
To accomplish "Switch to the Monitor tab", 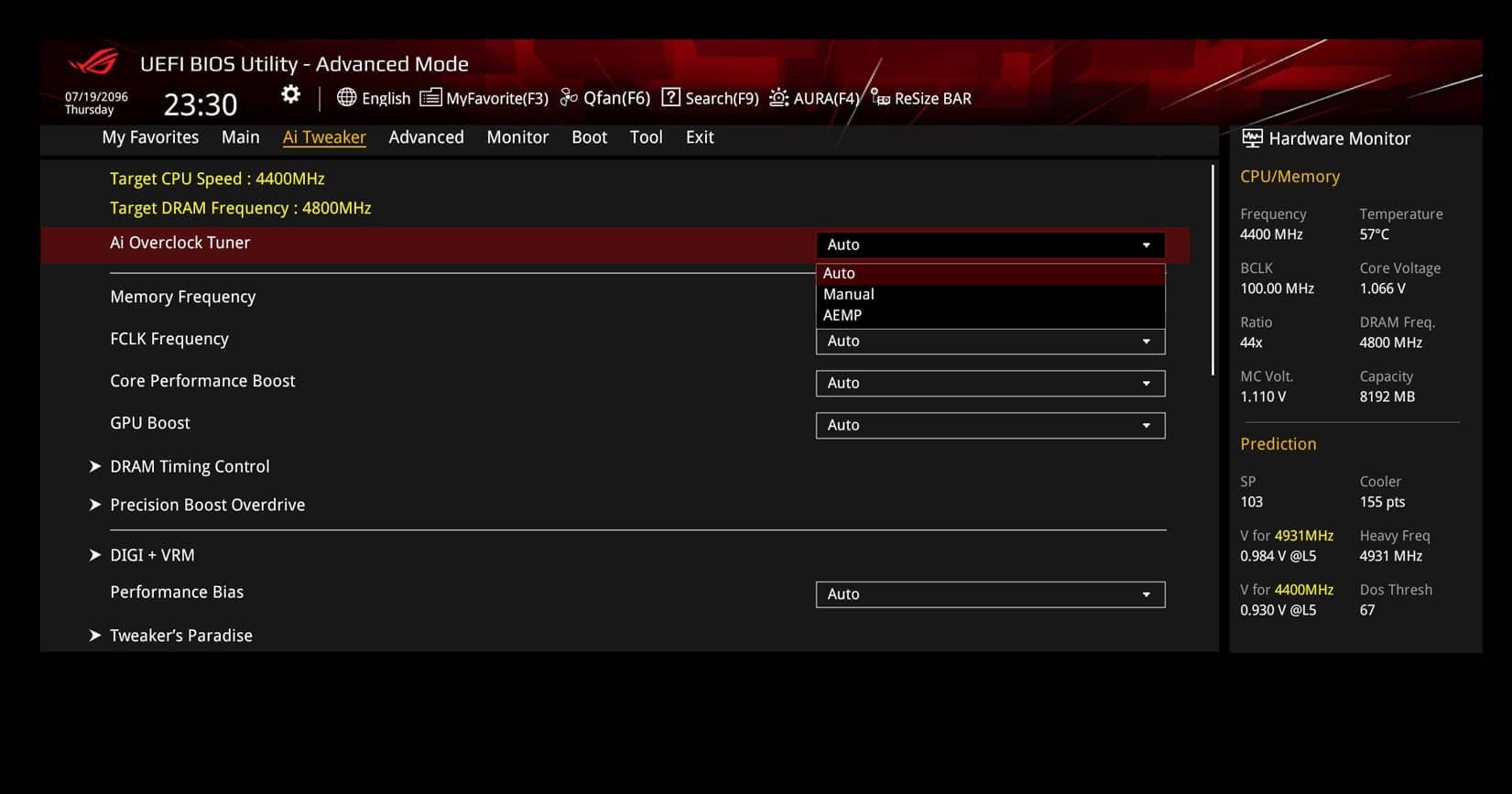I will click(x=517, y=137).
